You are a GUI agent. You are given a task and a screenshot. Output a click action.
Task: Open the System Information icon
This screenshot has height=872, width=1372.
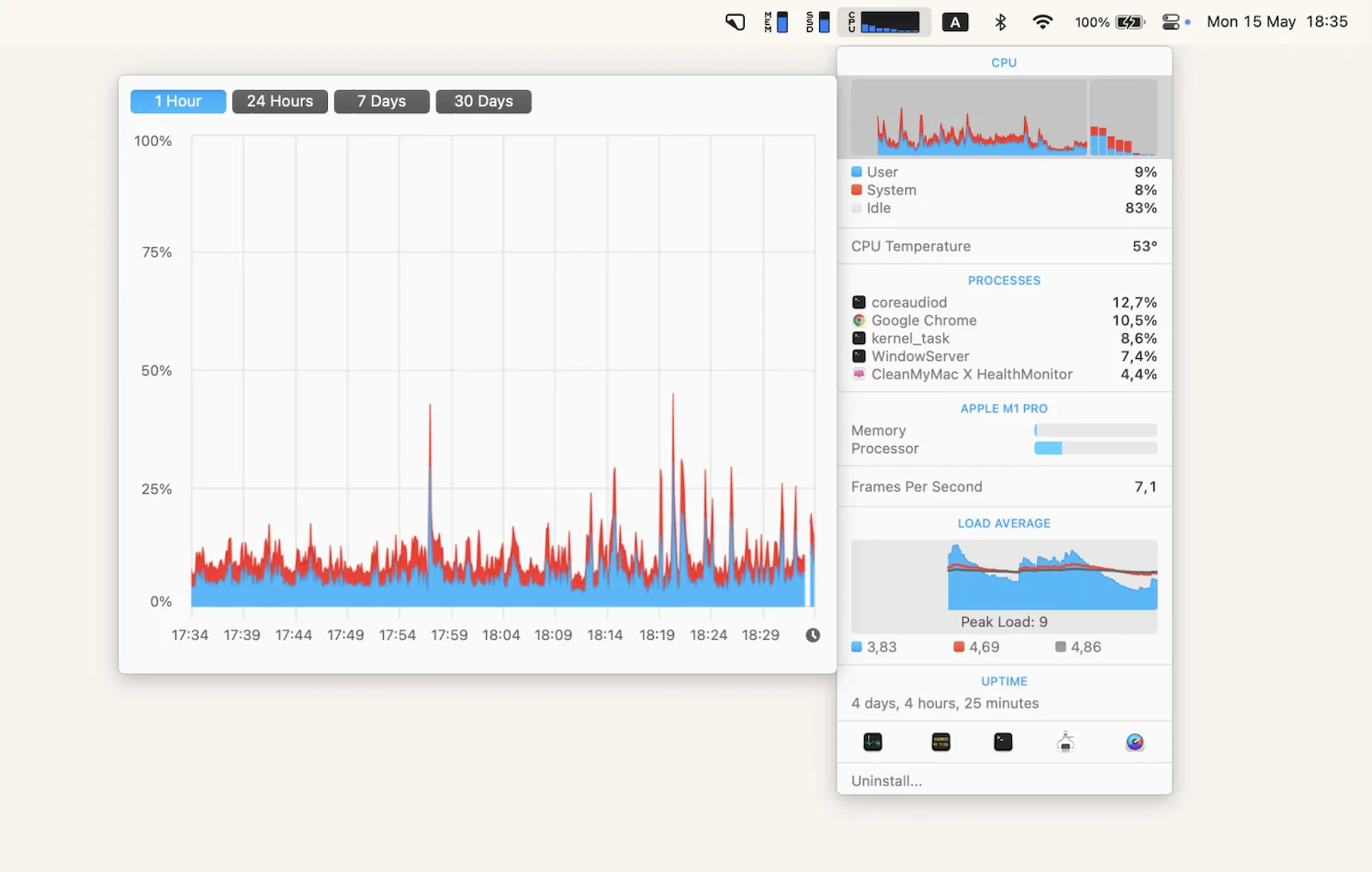1065,742
